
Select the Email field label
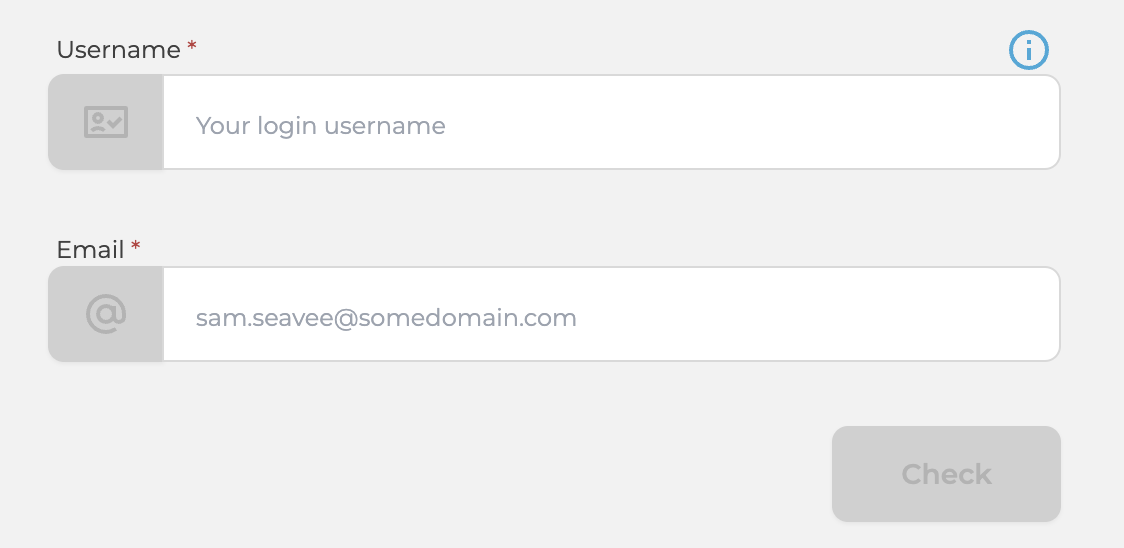click(90, 250)
